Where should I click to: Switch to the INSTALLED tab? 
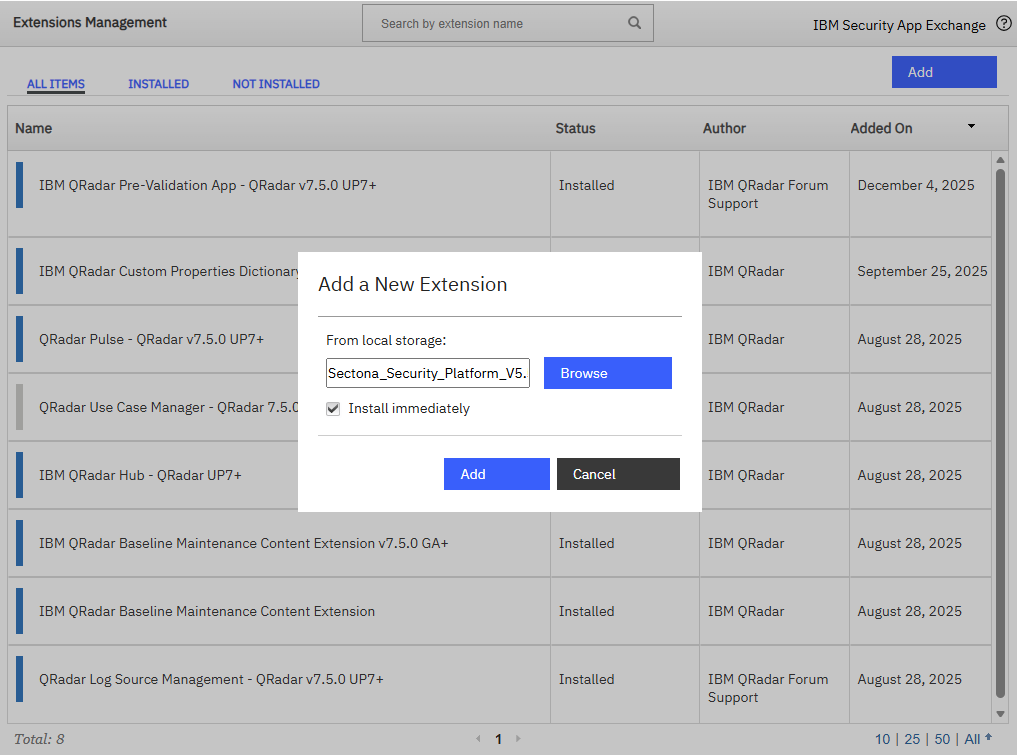click(x=158, y=84)
